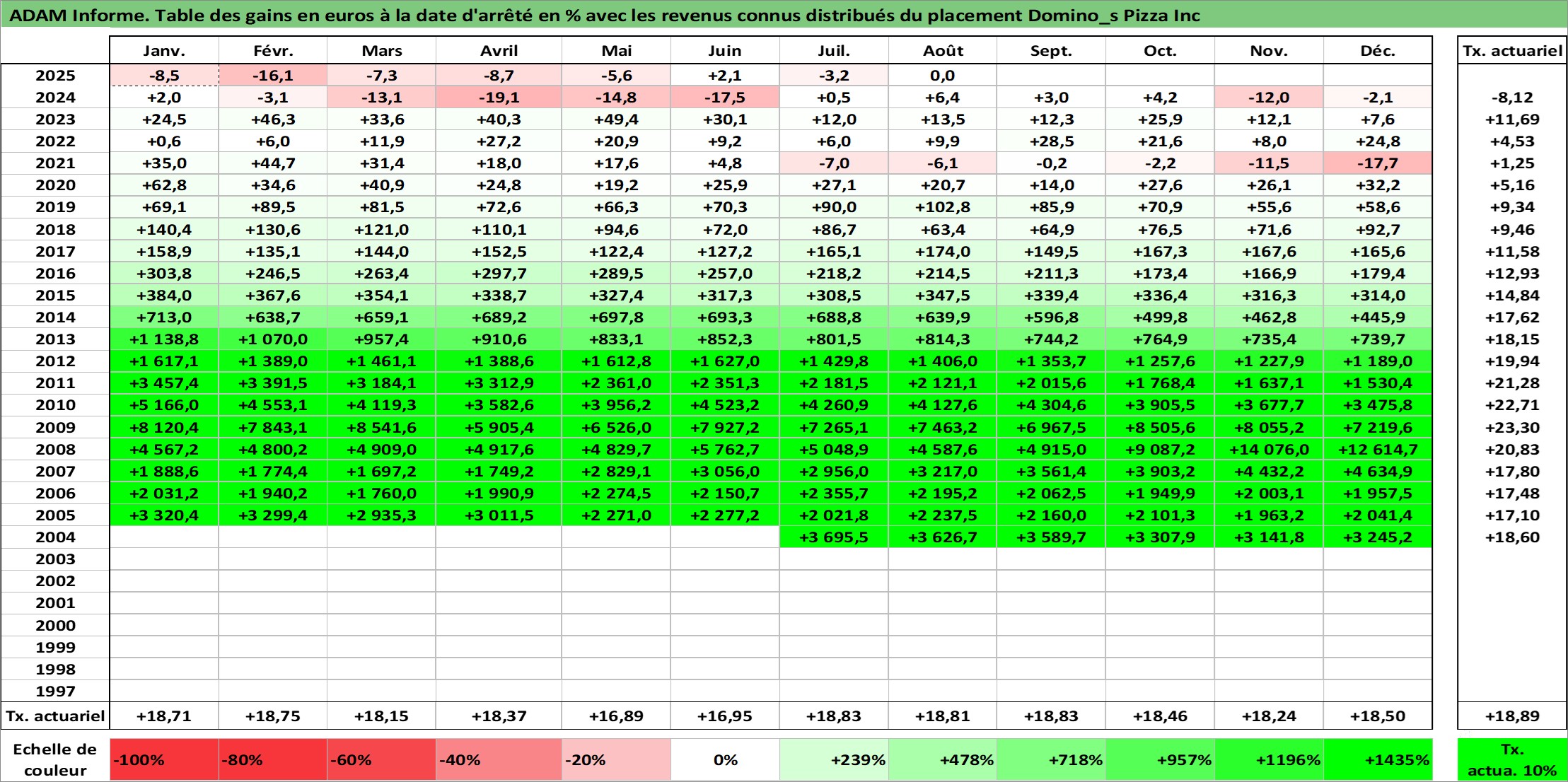This screenshot has width=1568, height=782.
Task: Select the cell with value -19,1
Action: tap(499, 98)
